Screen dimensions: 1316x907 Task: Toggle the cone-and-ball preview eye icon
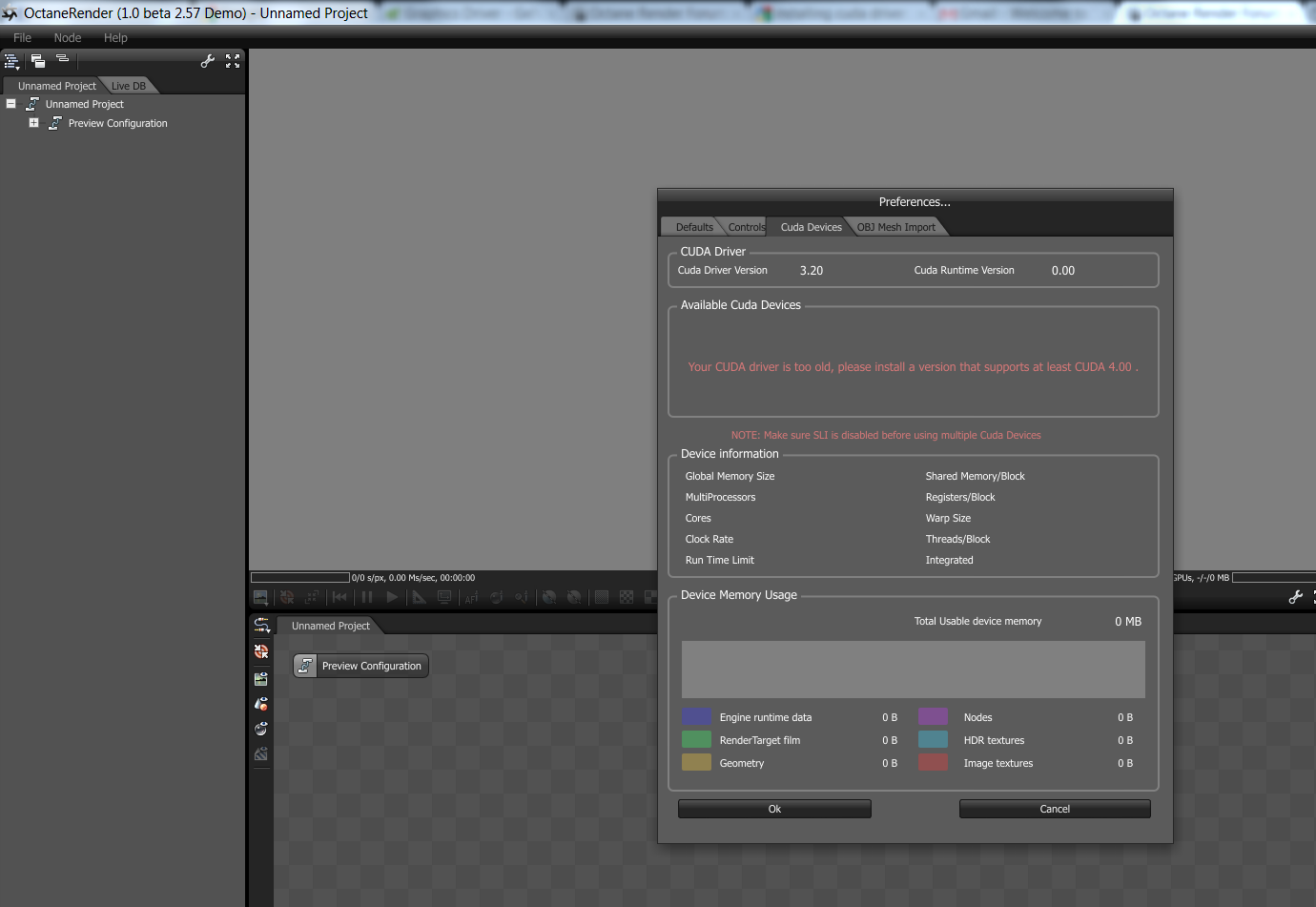coord(261,704)
